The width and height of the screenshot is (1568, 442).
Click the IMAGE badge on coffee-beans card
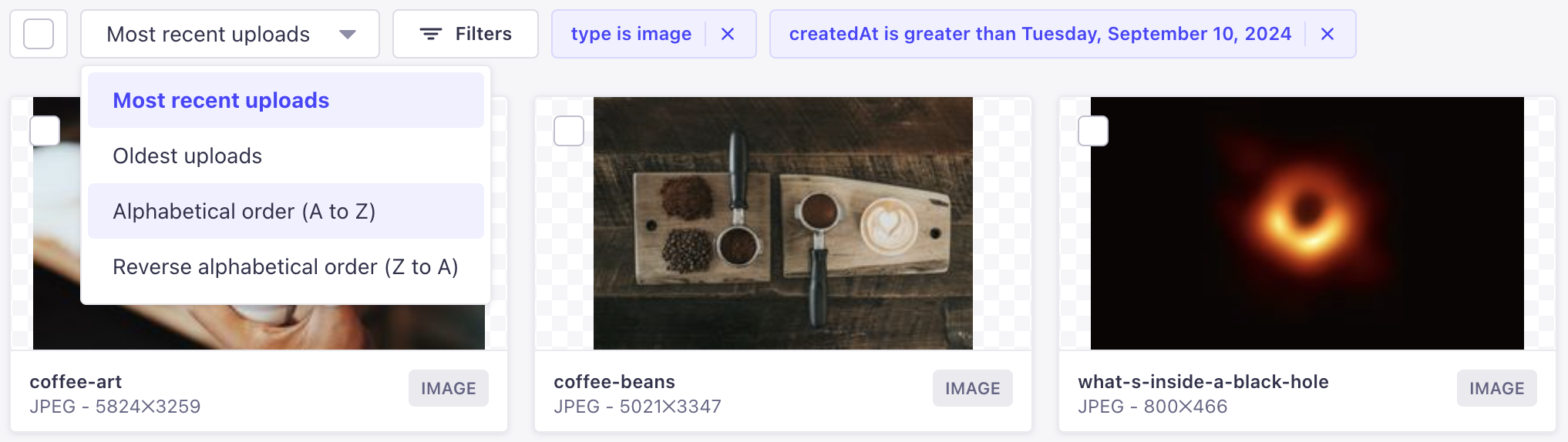[x=973, y=388]
